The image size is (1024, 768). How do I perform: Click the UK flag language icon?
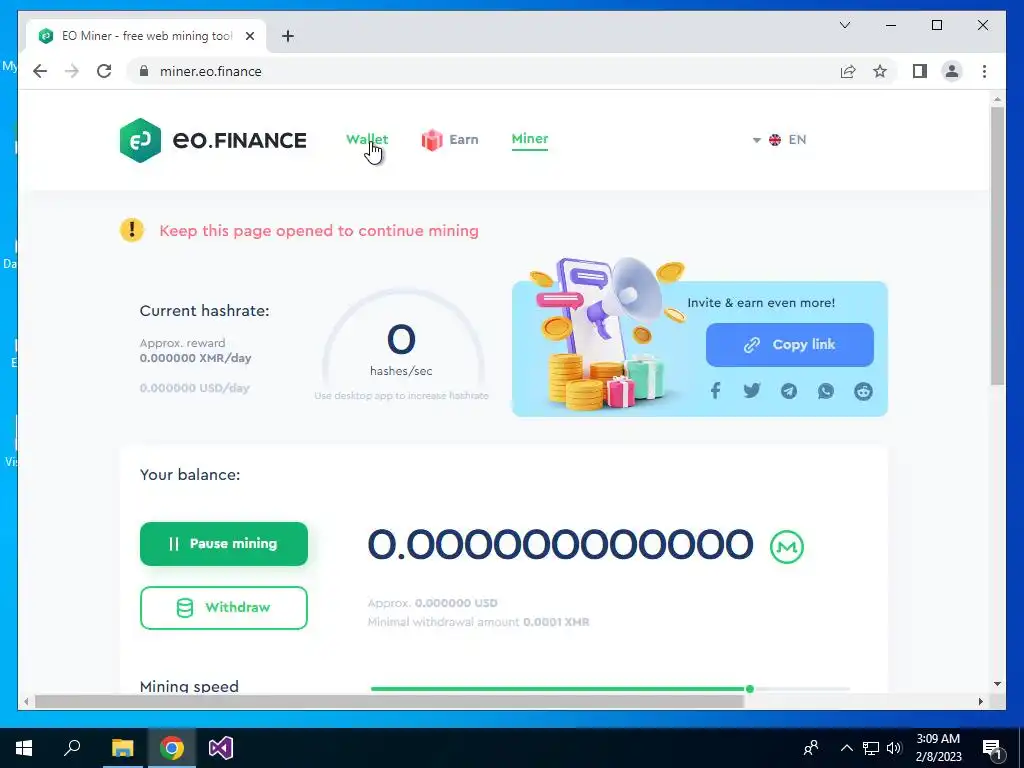(x=775, y=140)
